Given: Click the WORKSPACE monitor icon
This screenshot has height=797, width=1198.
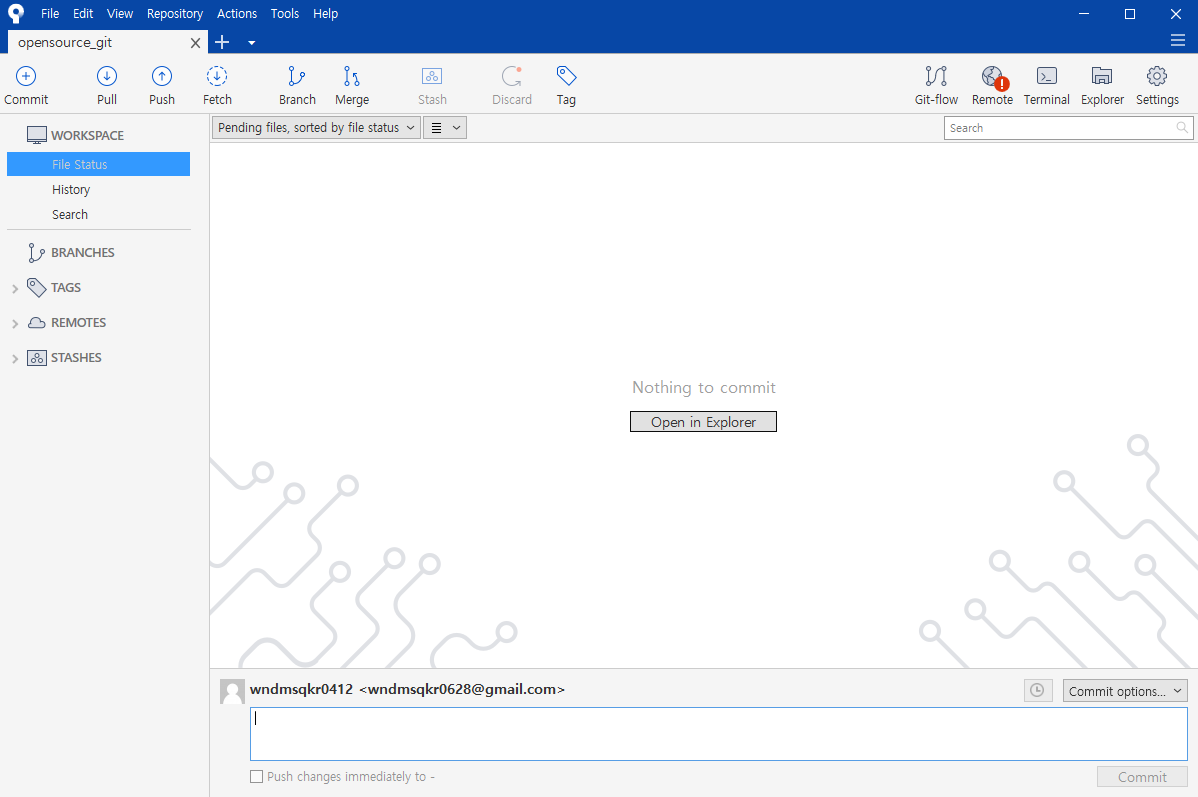Looking at the screenshot, I should (37, 135).
